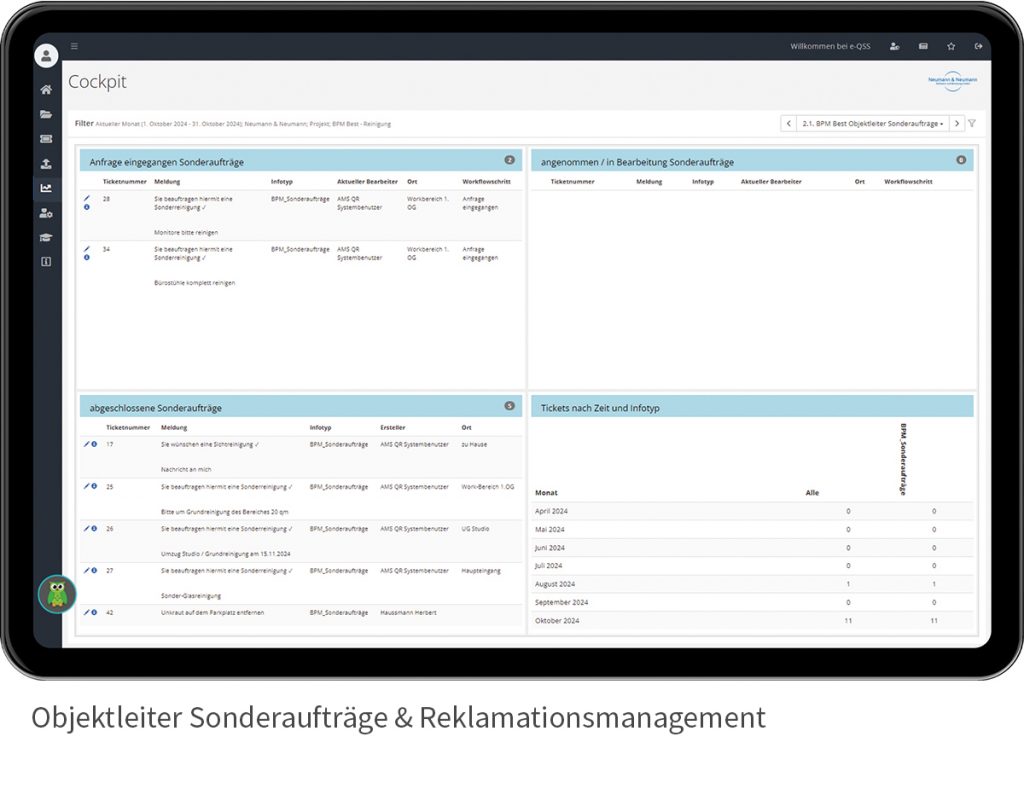
Task: Open the info panel icon in sidebar
Action: 44,261
